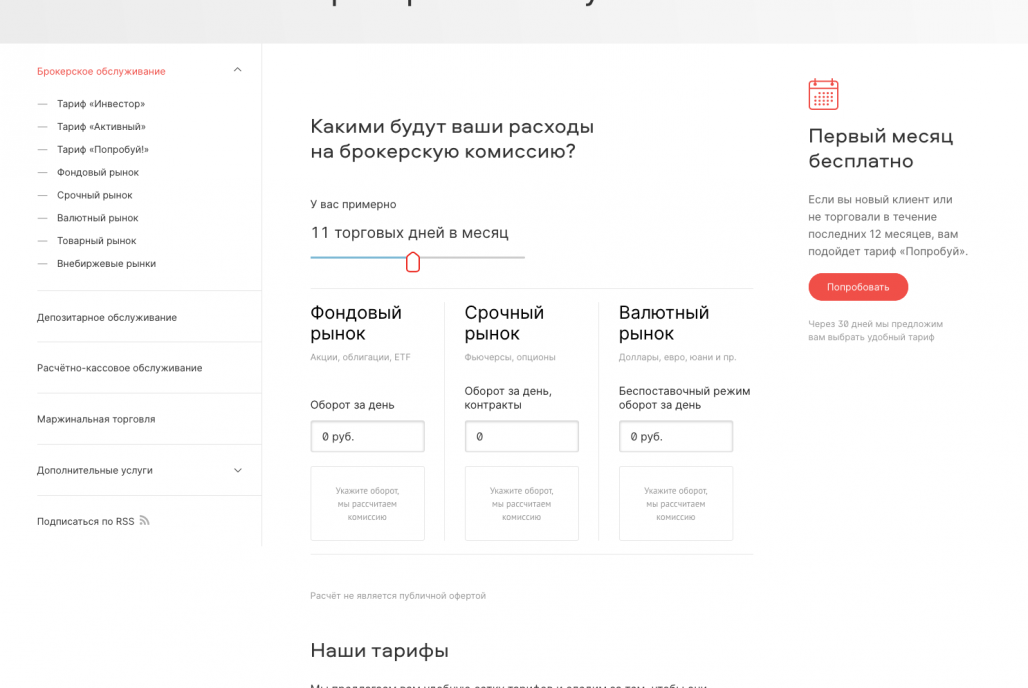Click the Срочный рынок contracts input field
This screenshot has height=688, width=1028.
(521, 437)
